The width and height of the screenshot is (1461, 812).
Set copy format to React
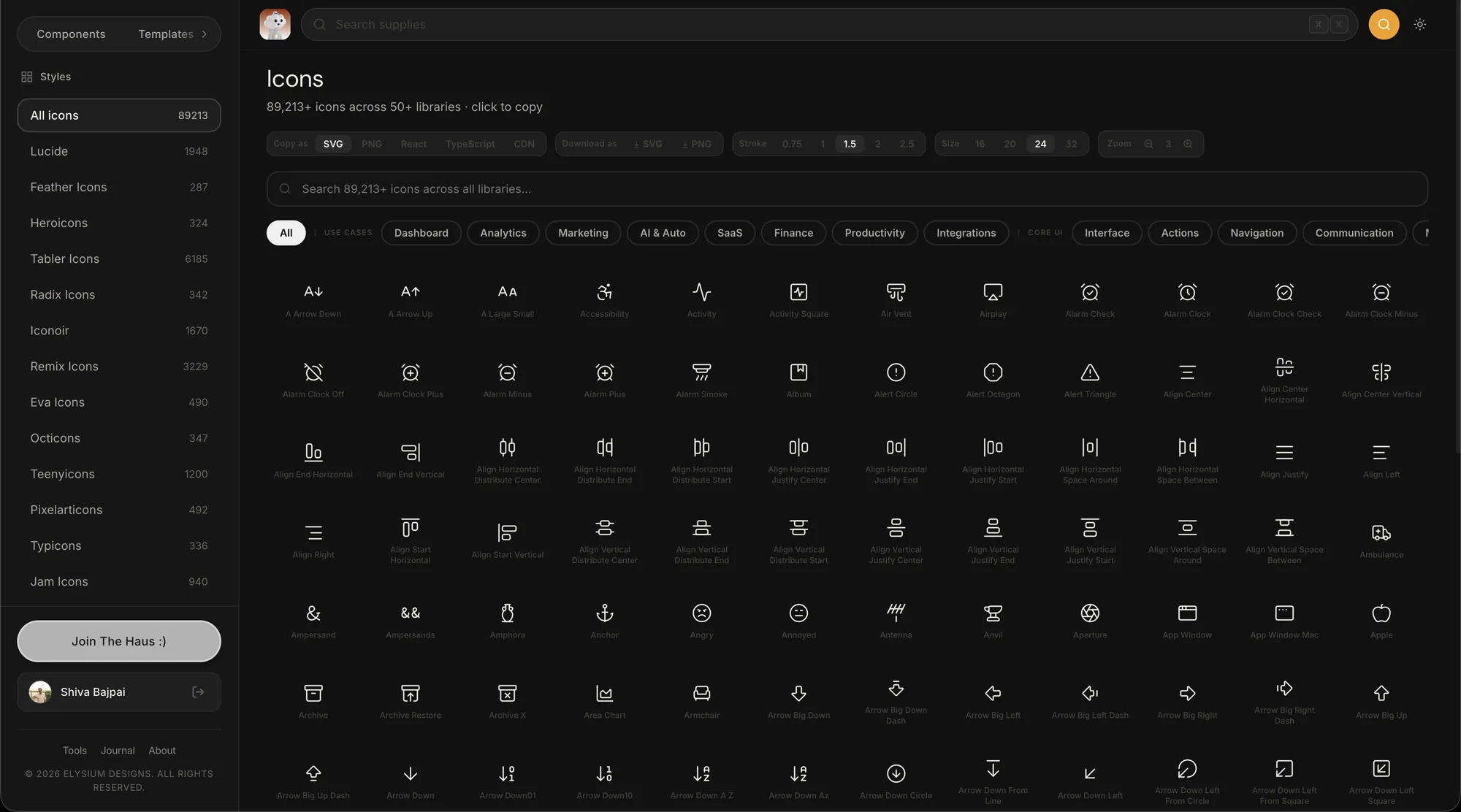pos(413,144)
